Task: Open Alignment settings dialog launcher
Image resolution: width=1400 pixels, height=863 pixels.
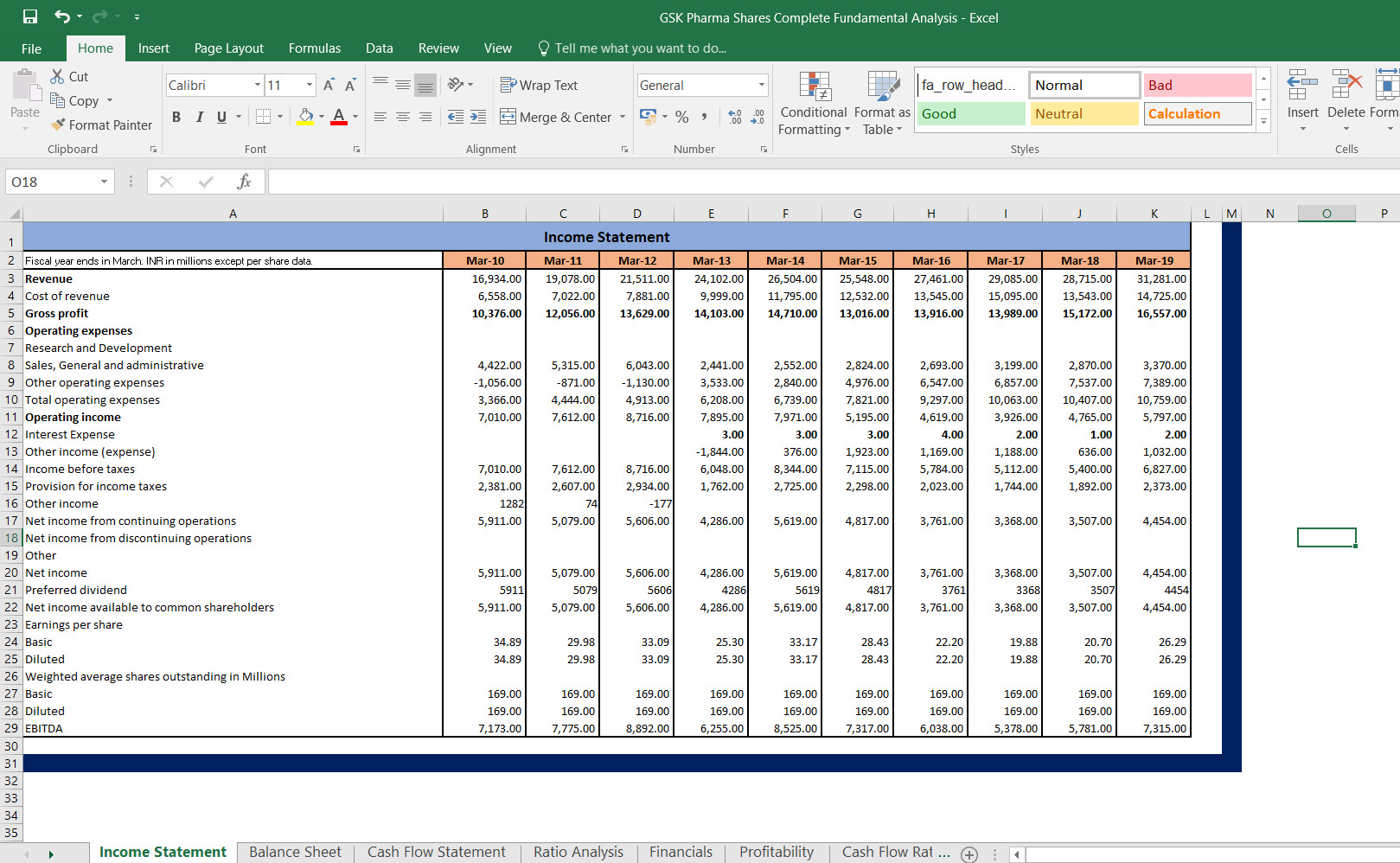Action: coord(624,150)
